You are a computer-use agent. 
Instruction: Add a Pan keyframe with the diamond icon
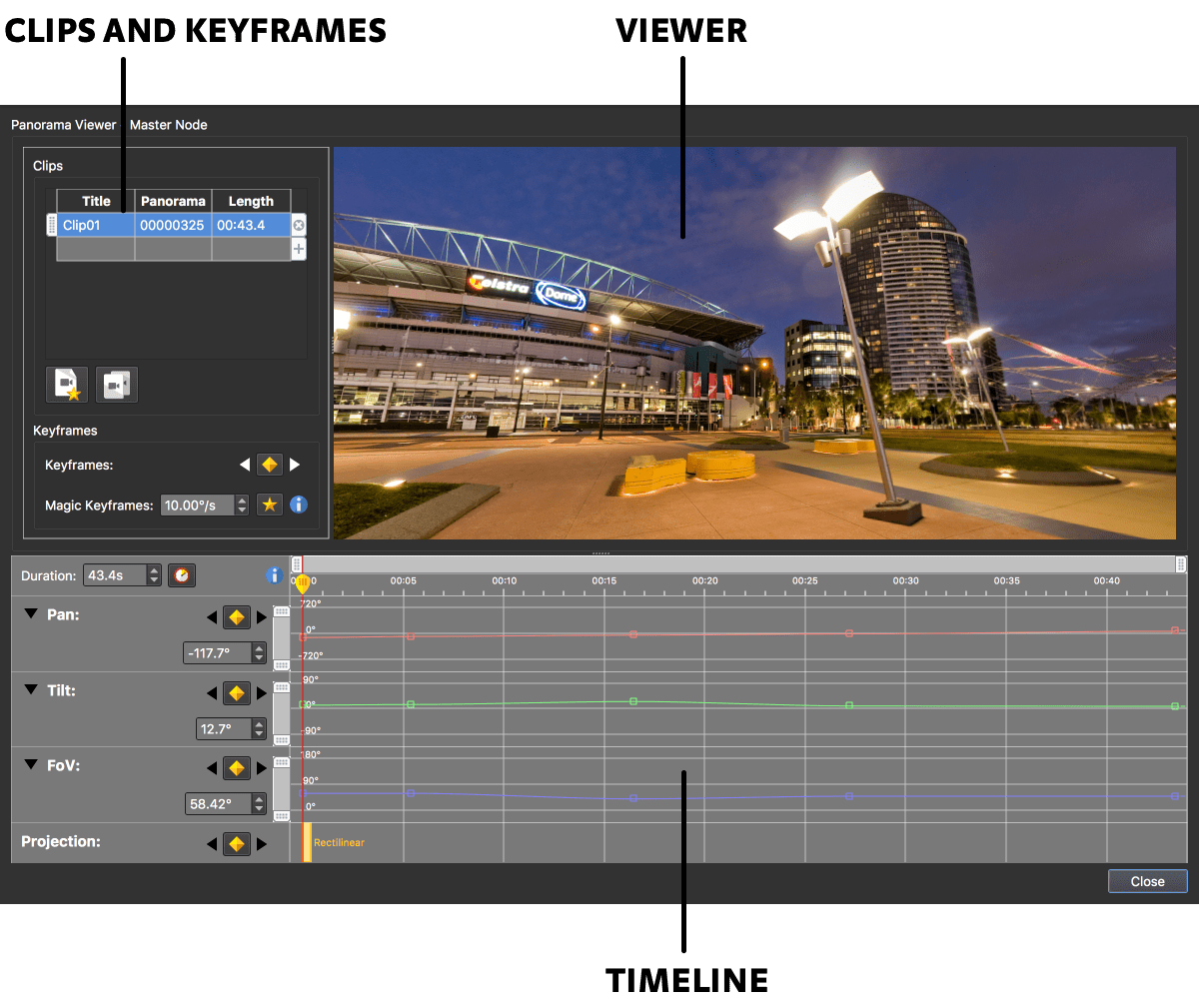[x=236, y=616]
